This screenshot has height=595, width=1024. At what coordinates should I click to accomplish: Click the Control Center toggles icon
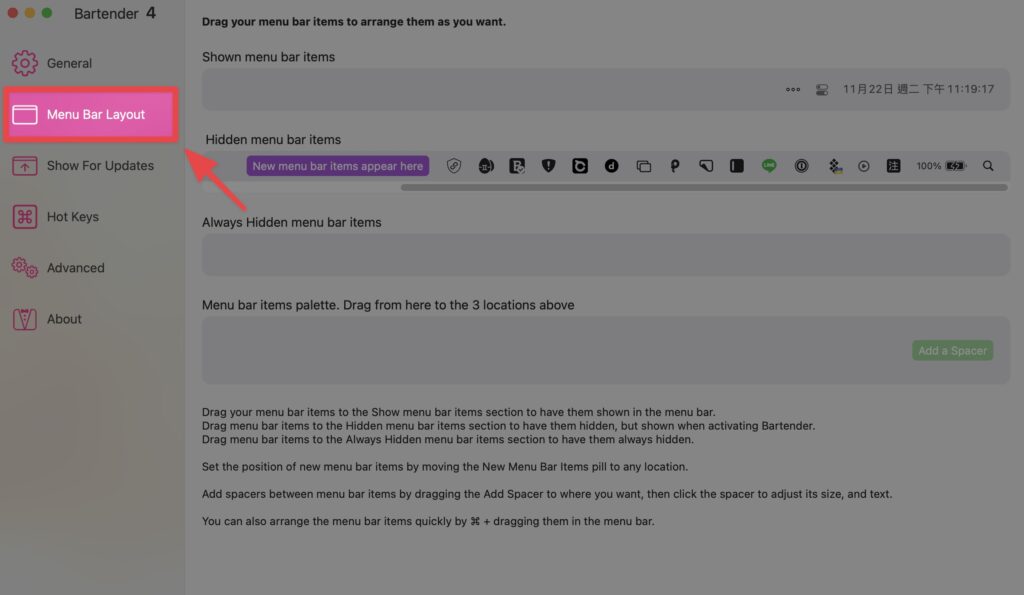(822, 89)
